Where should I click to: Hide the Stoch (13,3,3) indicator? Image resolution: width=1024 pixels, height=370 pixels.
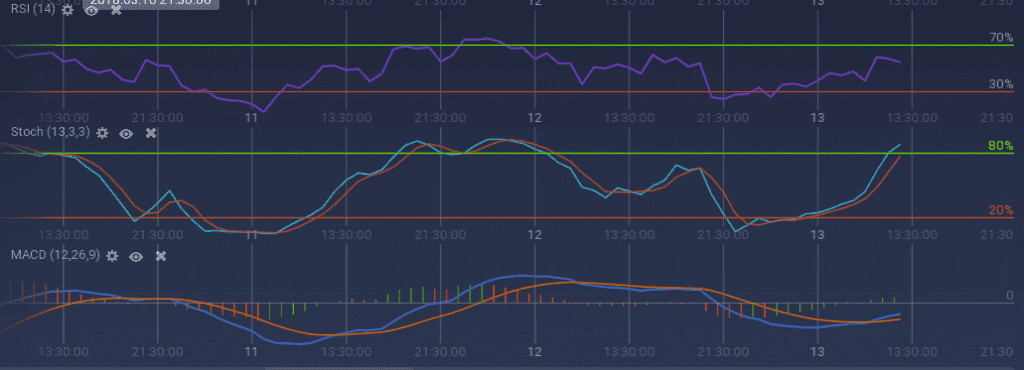click(126, 134)
